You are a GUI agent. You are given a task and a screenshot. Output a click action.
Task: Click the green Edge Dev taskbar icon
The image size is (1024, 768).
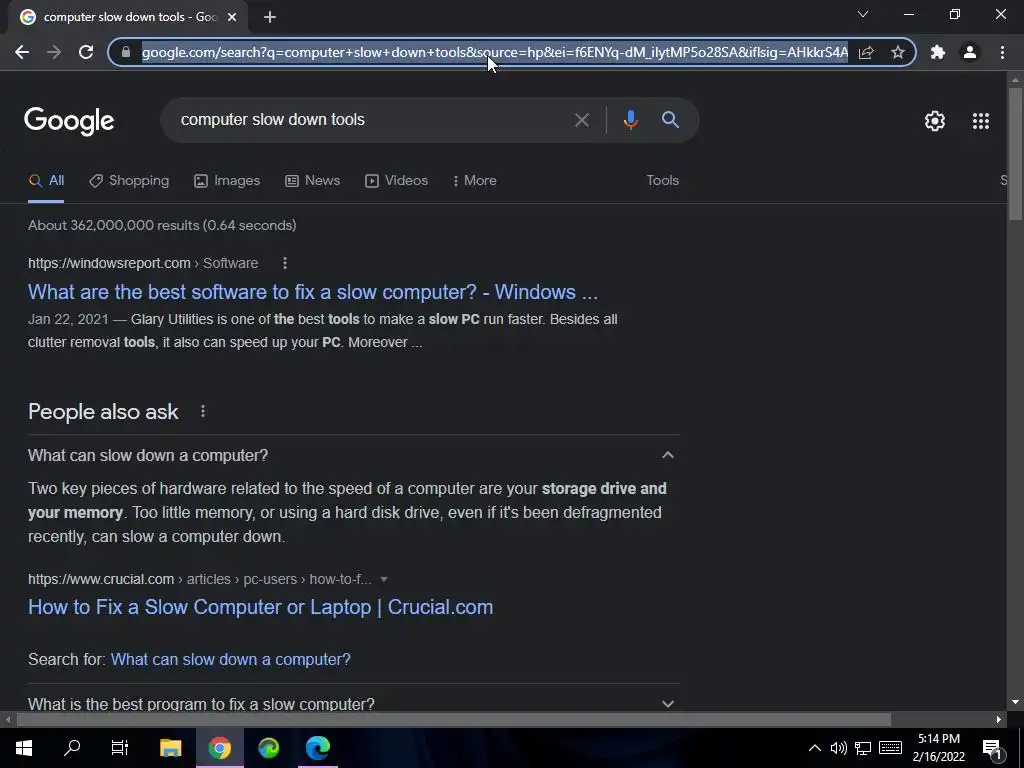268,748
